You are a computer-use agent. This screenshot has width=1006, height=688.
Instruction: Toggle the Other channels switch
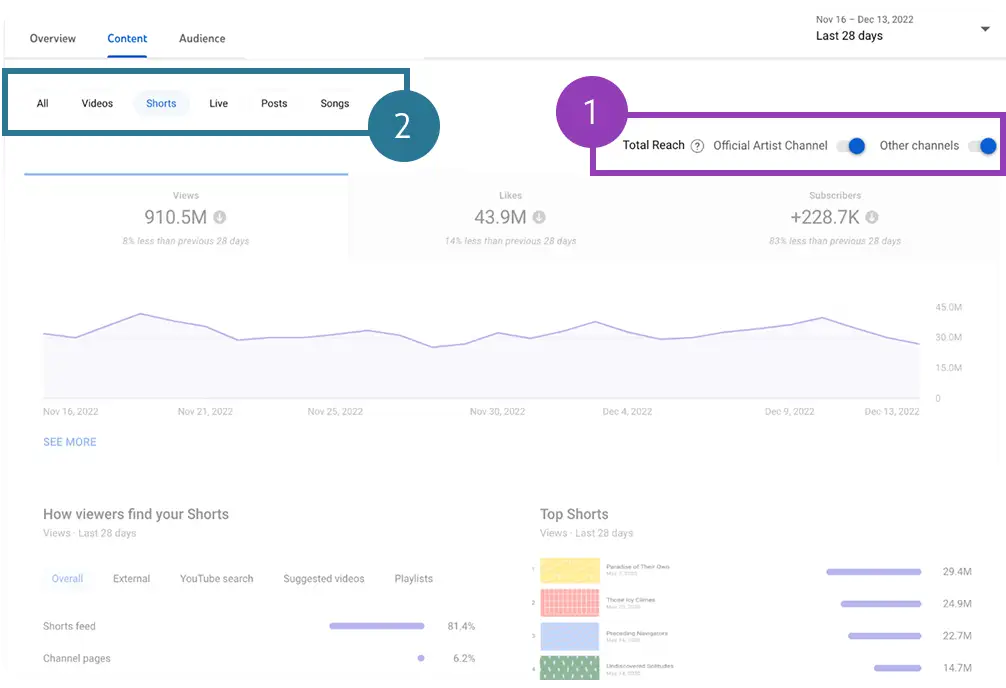(x=983, y=146)
